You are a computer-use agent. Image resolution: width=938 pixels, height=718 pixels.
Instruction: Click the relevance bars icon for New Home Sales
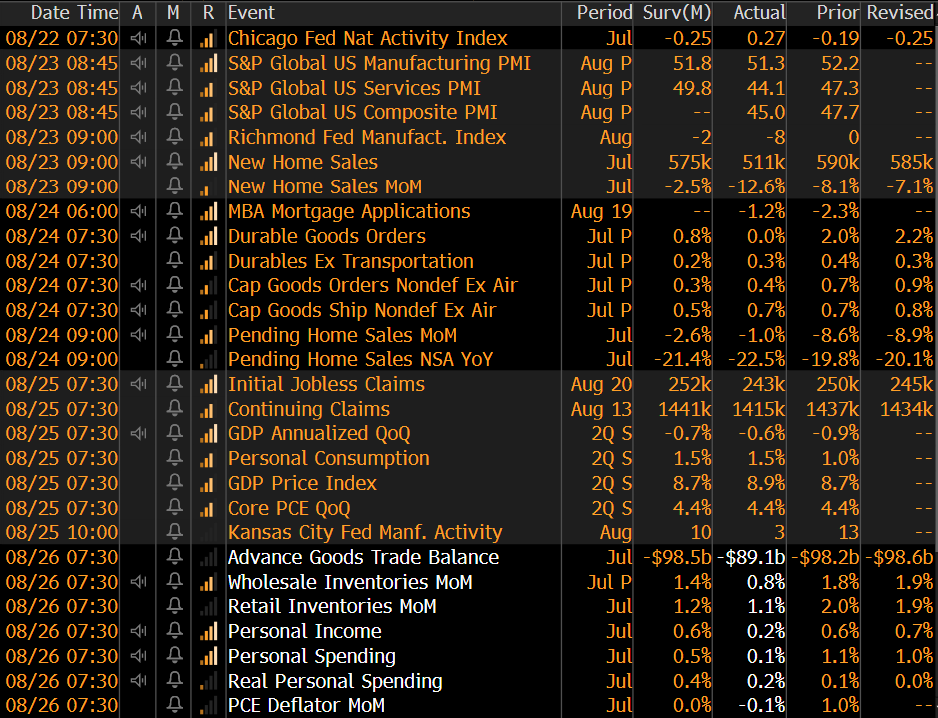[208, 163]
